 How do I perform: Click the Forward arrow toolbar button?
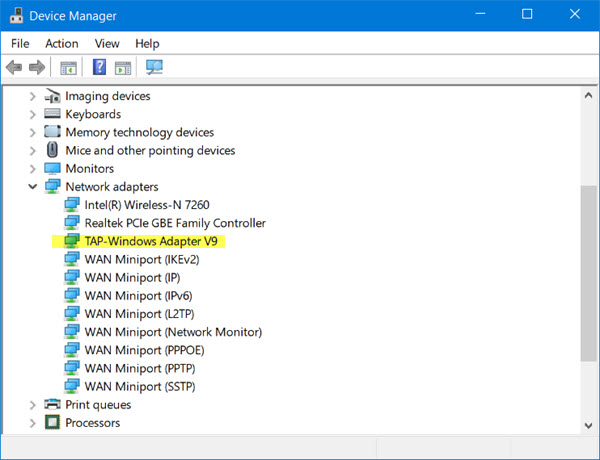point(37,67)
